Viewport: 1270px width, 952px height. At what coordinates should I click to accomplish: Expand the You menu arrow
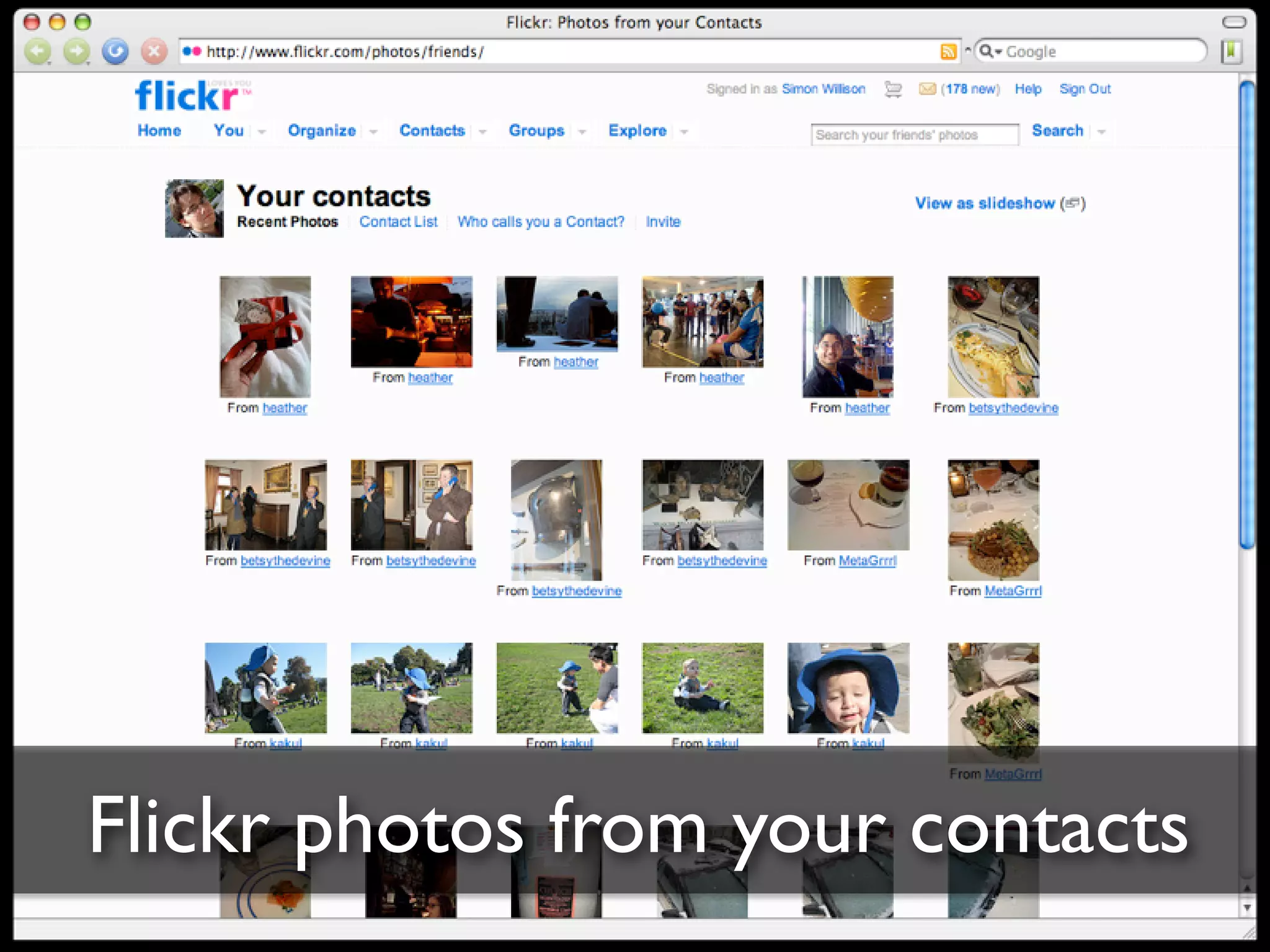262,132
